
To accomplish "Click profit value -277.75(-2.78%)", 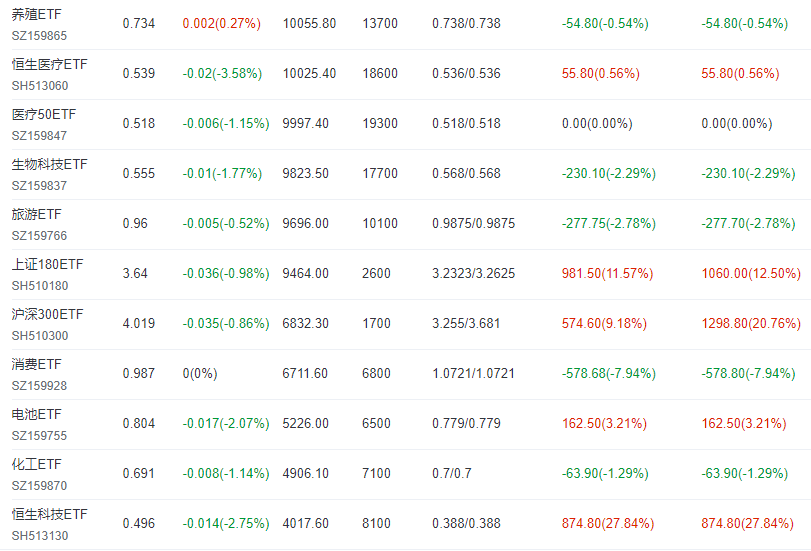I will (609, 224).
